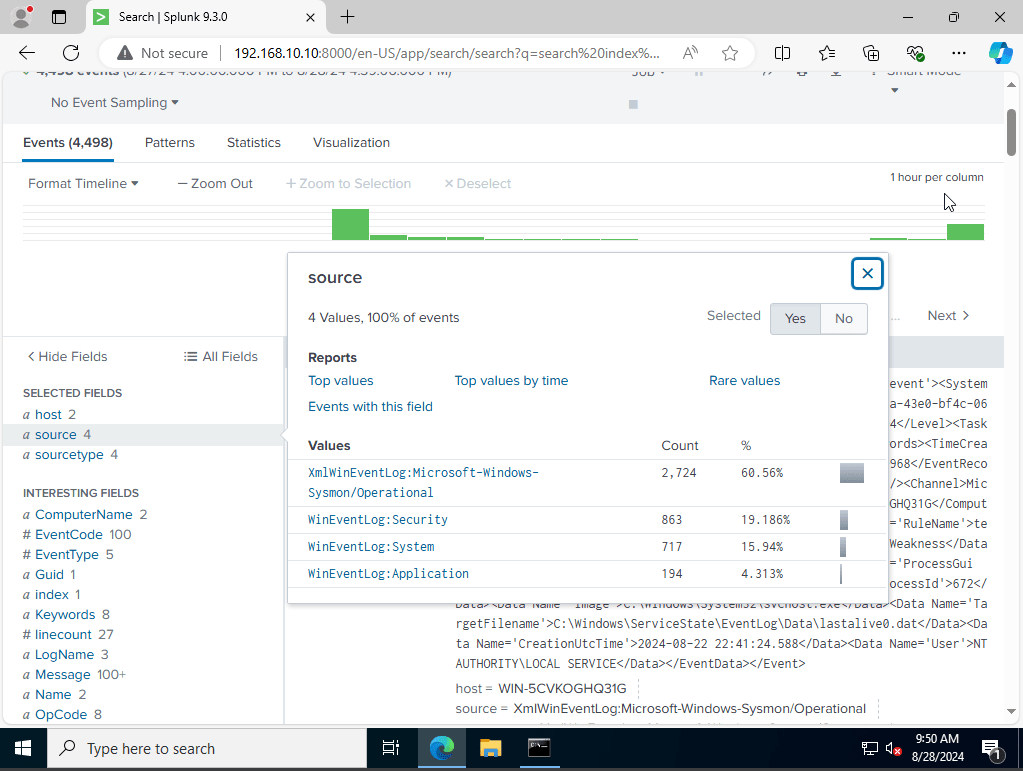The height and width of the screenshot is (771, 1023).
Task: Open Command Prompt from taskbar
Action: click(539, 748)
